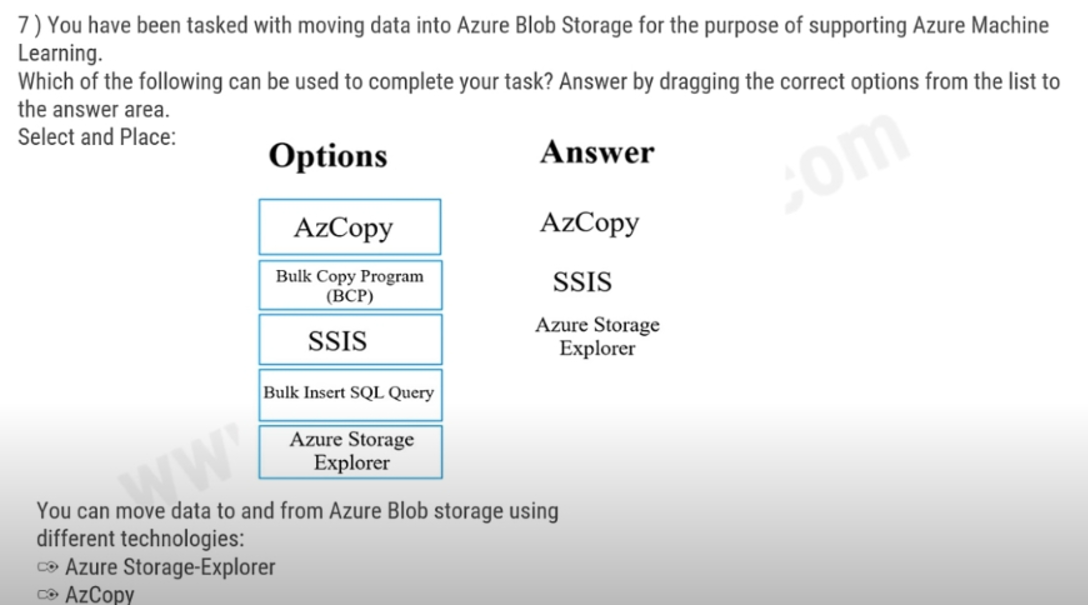Click the Azure Storage-Explorer explanation text
1088x605 pixels.
tap(170, 568)
